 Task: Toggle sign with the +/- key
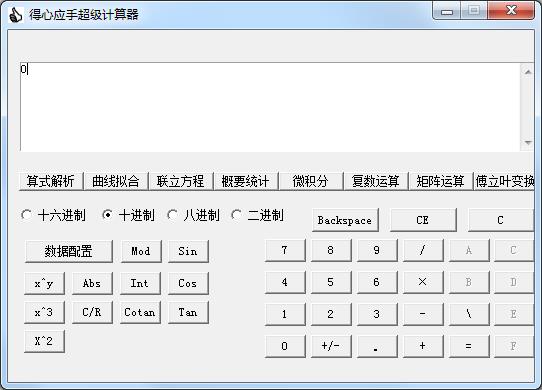[331, 346]
